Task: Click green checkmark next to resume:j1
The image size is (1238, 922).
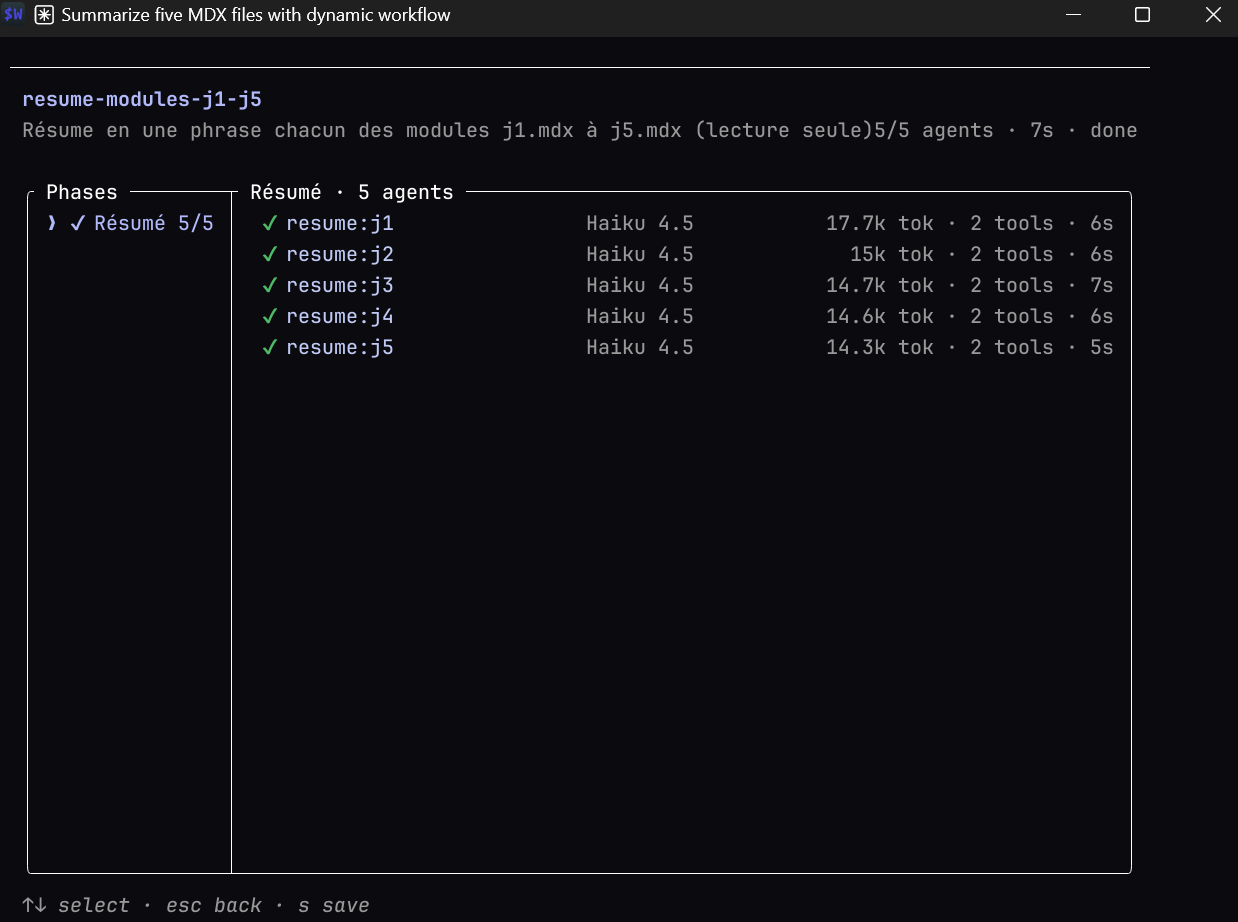Action: click(x=269, y=223)
